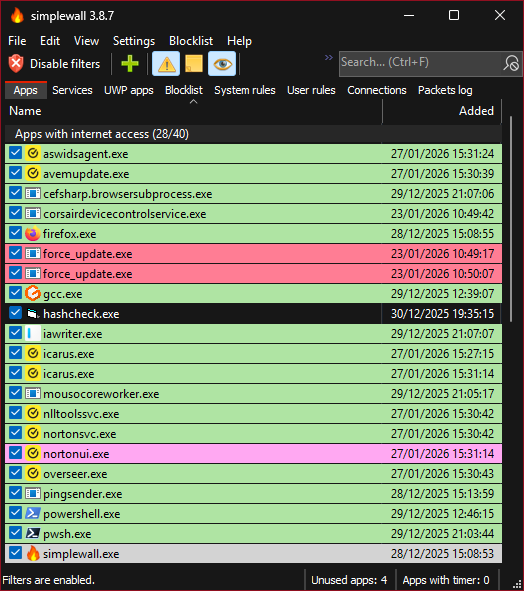Toggle the yellow note log icon
This screenshot has width=524, height=591.
point(194,64)
